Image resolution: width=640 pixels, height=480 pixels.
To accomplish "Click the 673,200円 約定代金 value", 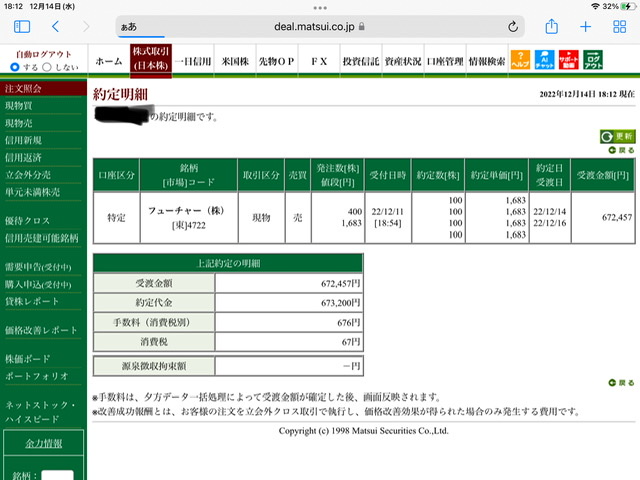I will (x=340, y=303).
